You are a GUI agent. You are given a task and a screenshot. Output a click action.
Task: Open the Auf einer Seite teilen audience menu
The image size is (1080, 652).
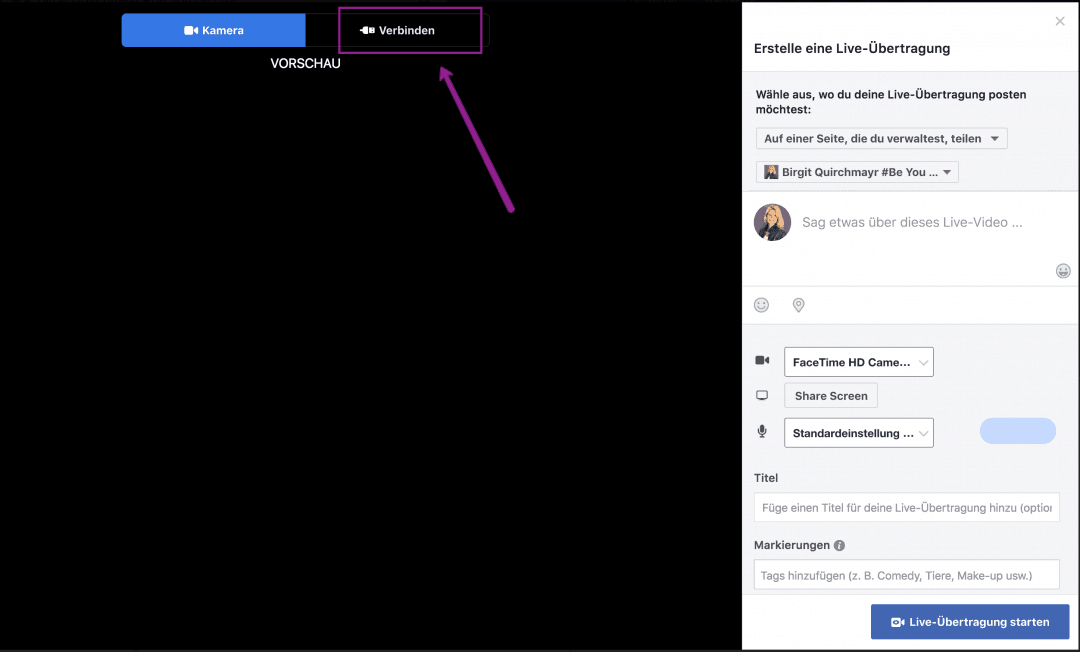click(x=880, y=138)
